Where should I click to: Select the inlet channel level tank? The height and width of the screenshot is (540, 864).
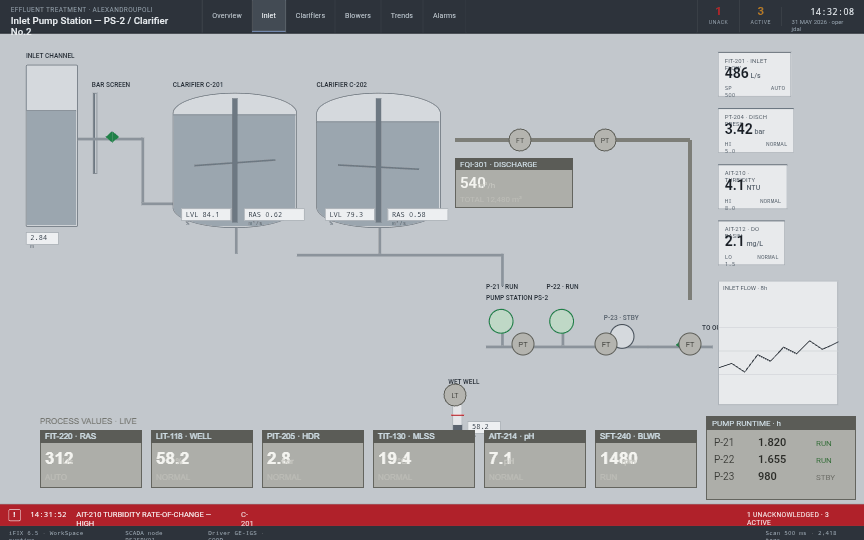52,145
